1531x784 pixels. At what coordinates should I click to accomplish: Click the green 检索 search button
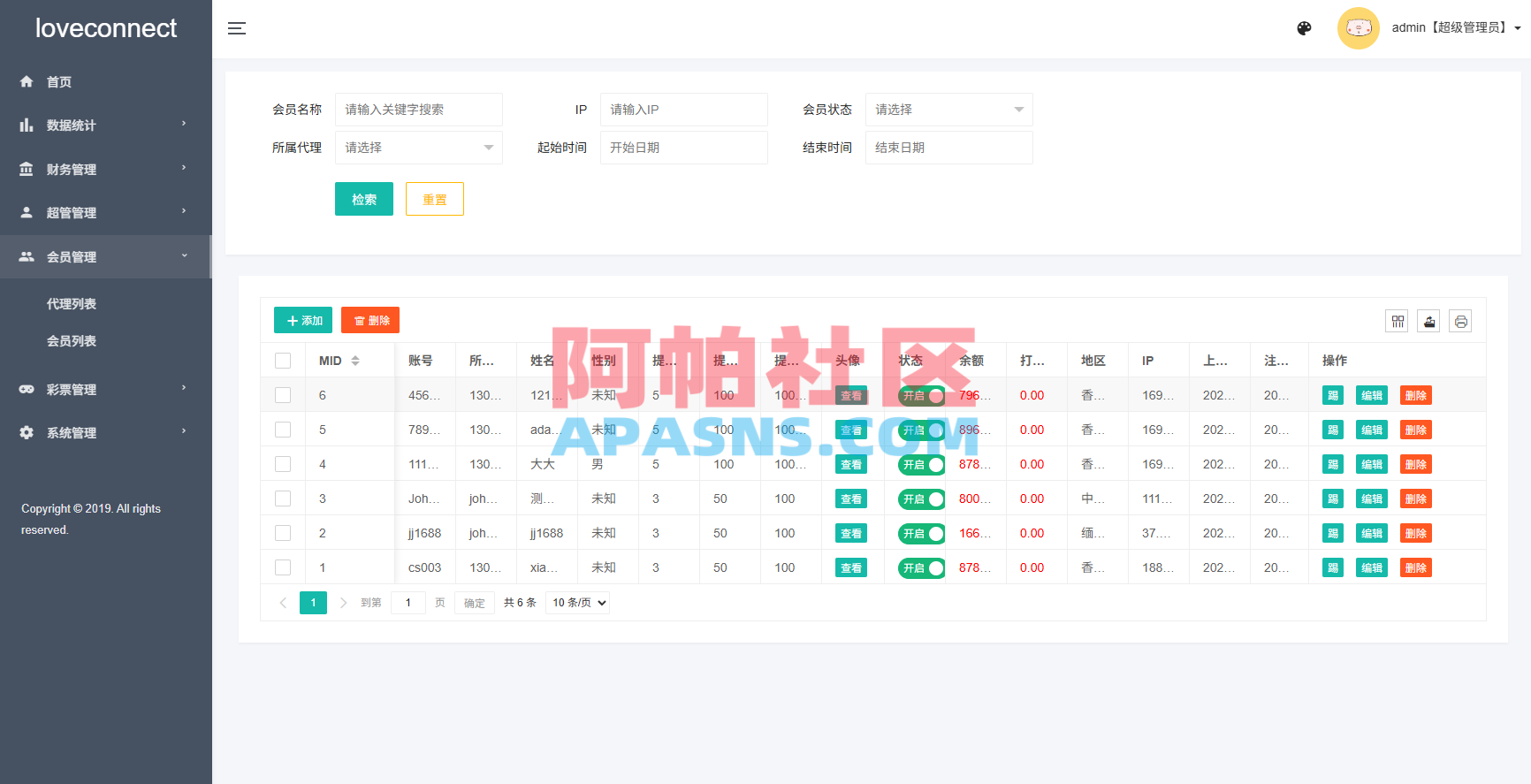[364, 199]
